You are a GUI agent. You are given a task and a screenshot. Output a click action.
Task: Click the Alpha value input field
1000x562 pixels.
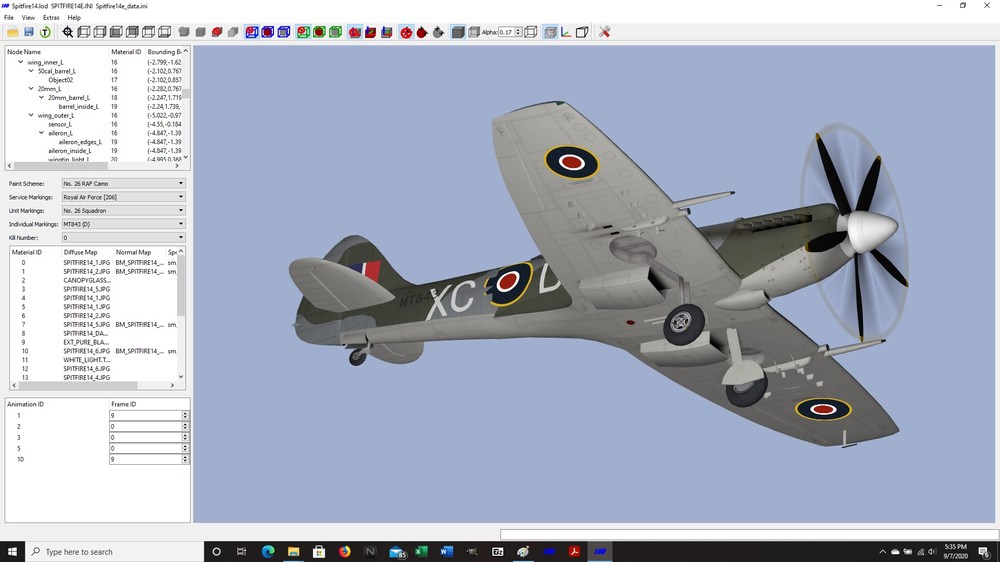pyautogui.click(x=506, y=32)
